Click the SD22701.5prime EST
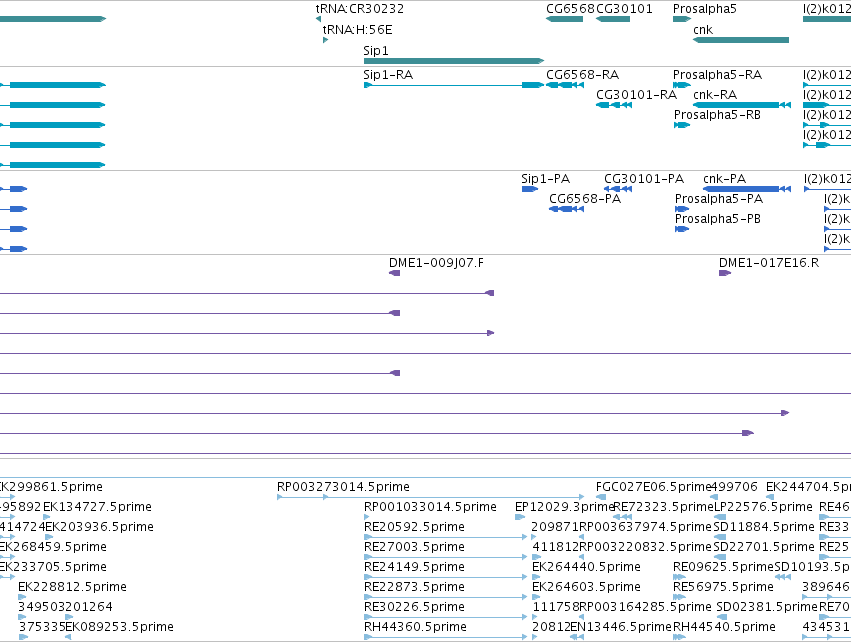 720,557
